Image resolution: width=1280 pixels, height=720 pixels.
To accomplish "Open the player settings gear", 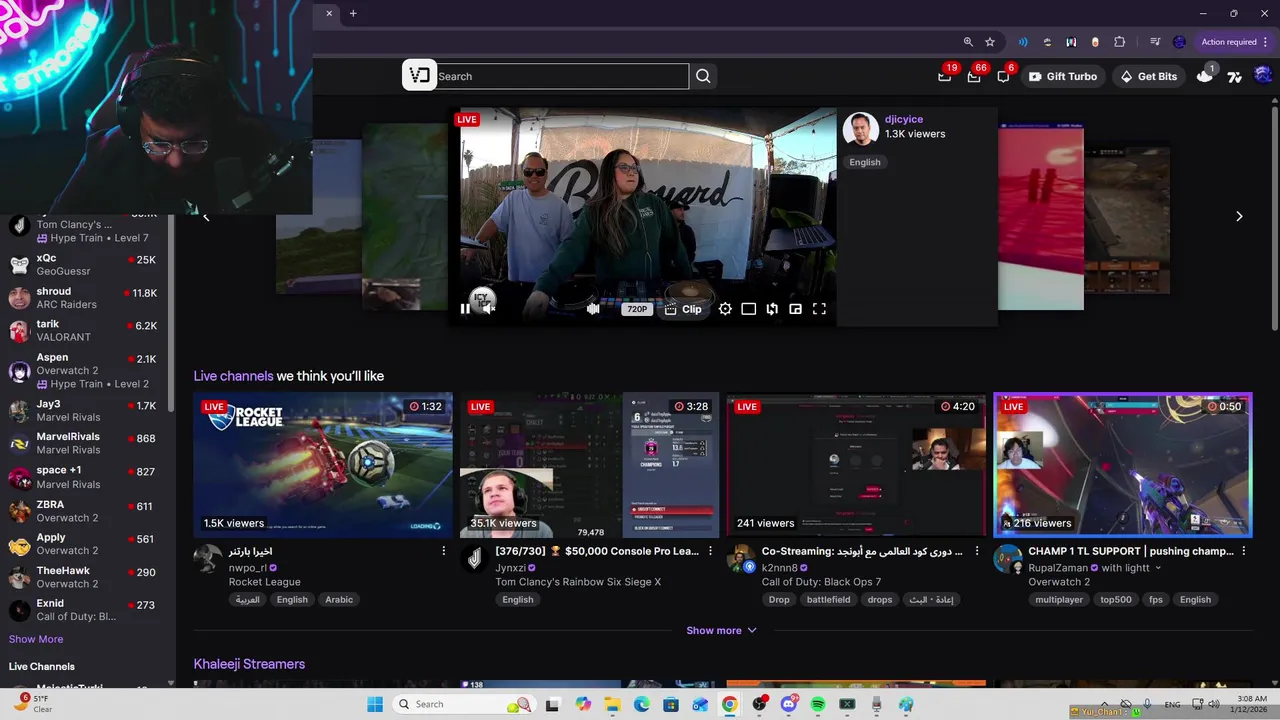I will coord(725,309).
